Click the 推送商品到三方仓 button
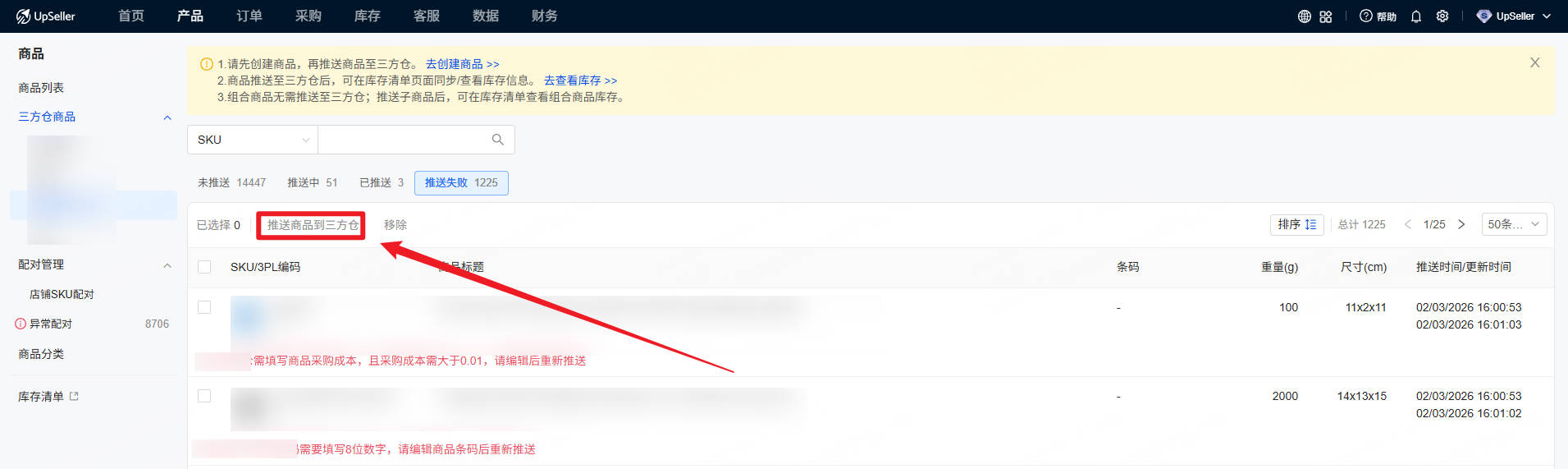This screenshot has height=469, width=1568. tap(312, 225)
